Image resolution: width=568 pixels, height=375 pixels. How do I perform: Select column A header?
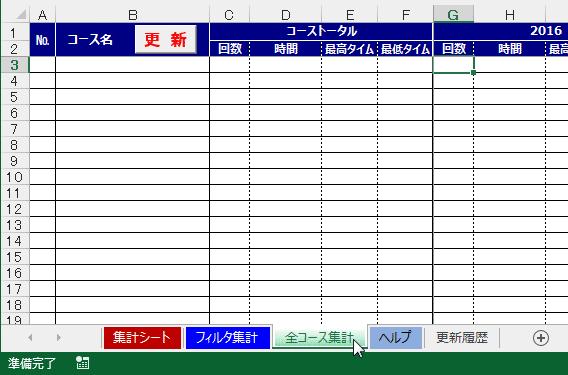pyautogui.click(x=42, y=15)
